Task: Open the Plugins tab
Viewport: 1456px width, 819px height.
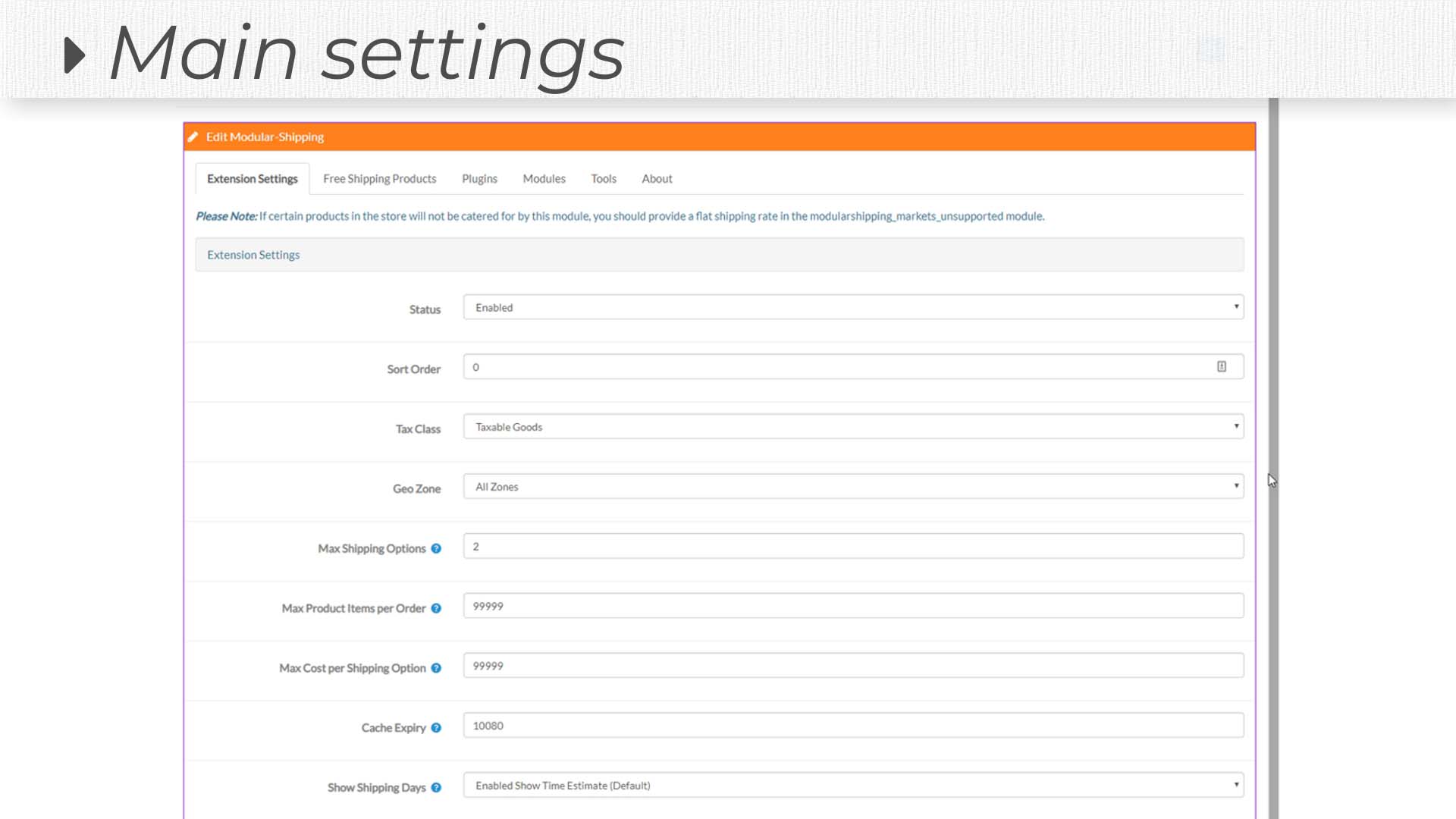Action: tap(479, 179)
